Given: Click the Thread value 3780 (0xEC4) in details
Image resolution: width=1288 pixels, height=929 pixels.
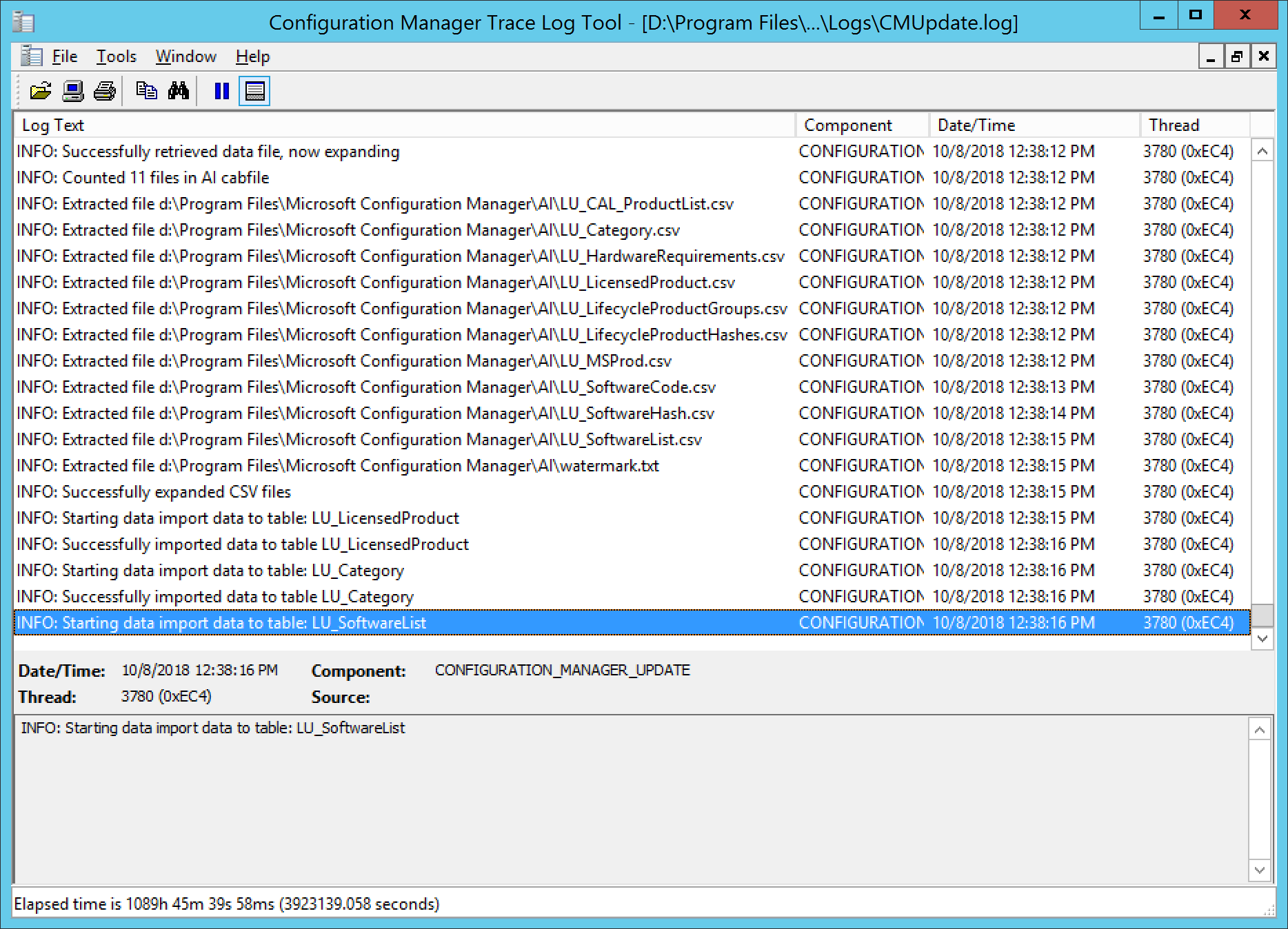Looking at the screenshot, I should [166, 696].
